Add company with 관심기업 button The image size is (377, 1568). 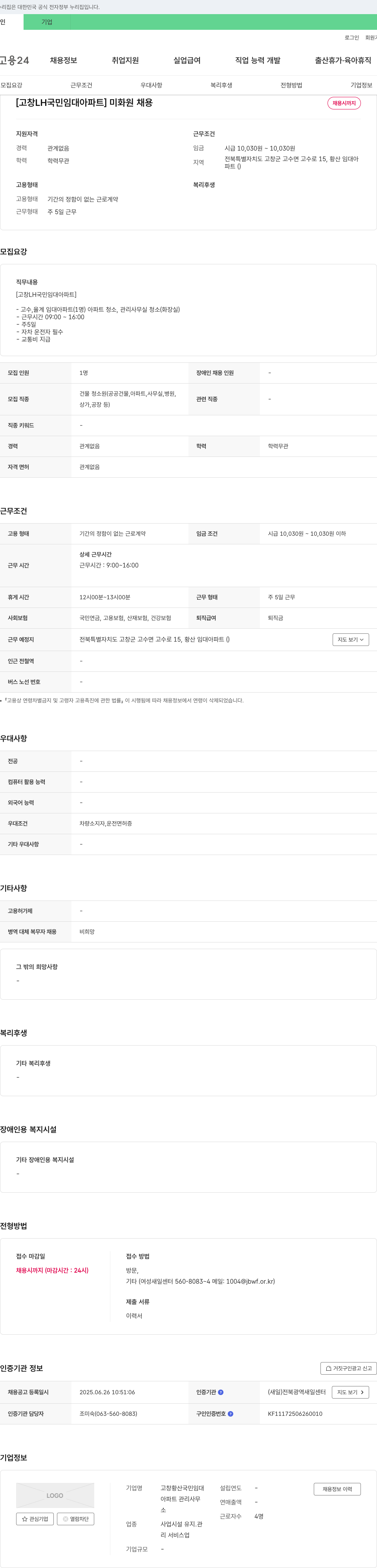(x=35, y=1519)
